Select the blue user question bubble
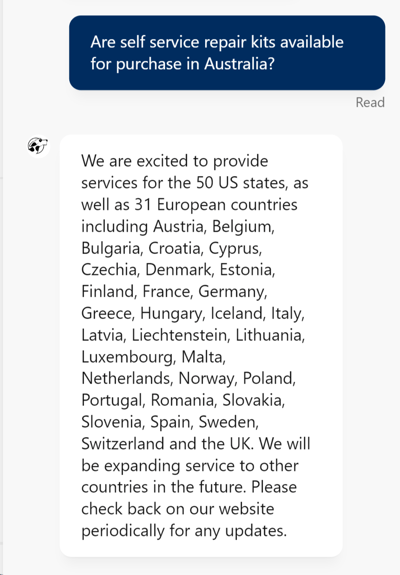This screenshot has height=575, width=400. point(227,53)
